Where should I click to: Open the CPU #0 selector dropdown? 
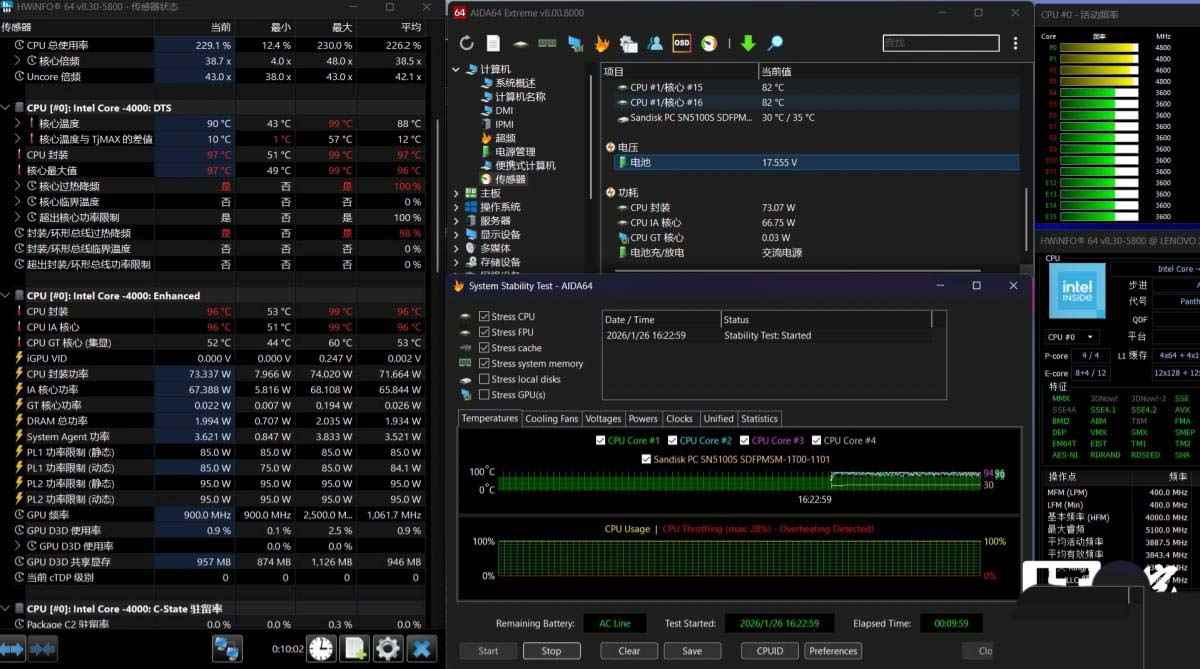(1071, 337)
